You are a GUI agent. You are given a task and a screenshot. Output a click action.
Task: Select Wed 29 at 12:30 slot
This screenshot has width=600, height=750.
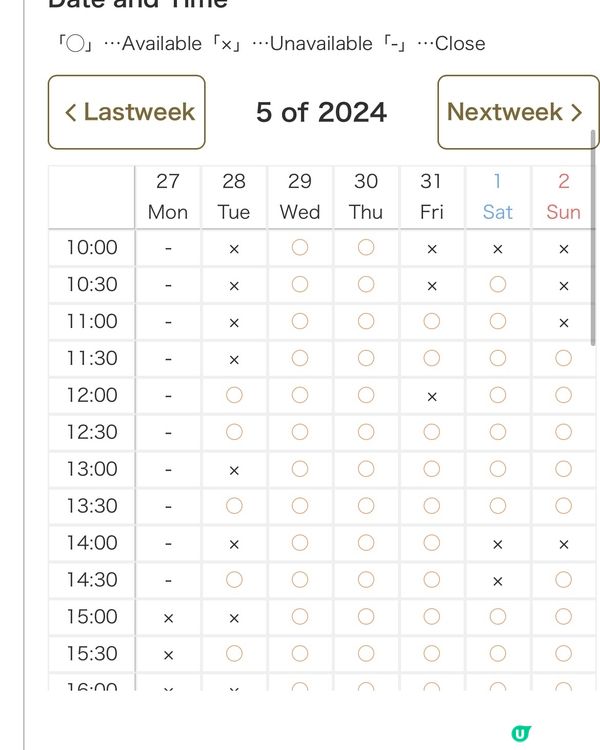pyautogui.click(x=300, y=433)
